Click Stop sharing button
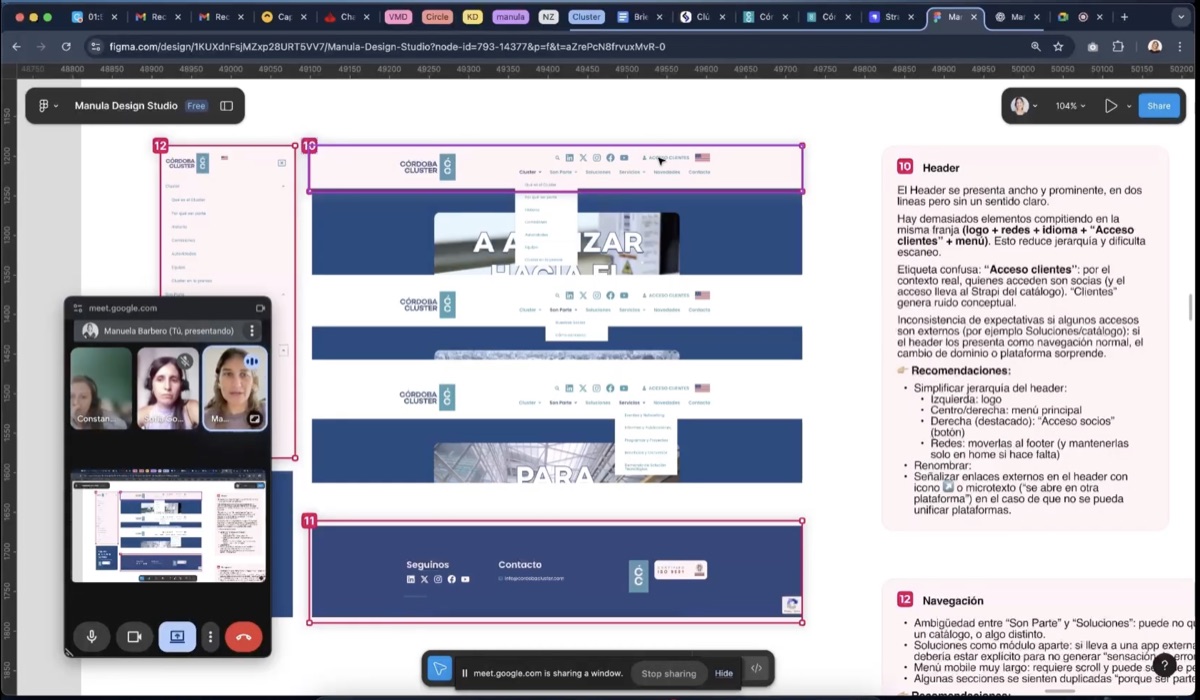 coord(668,673)
